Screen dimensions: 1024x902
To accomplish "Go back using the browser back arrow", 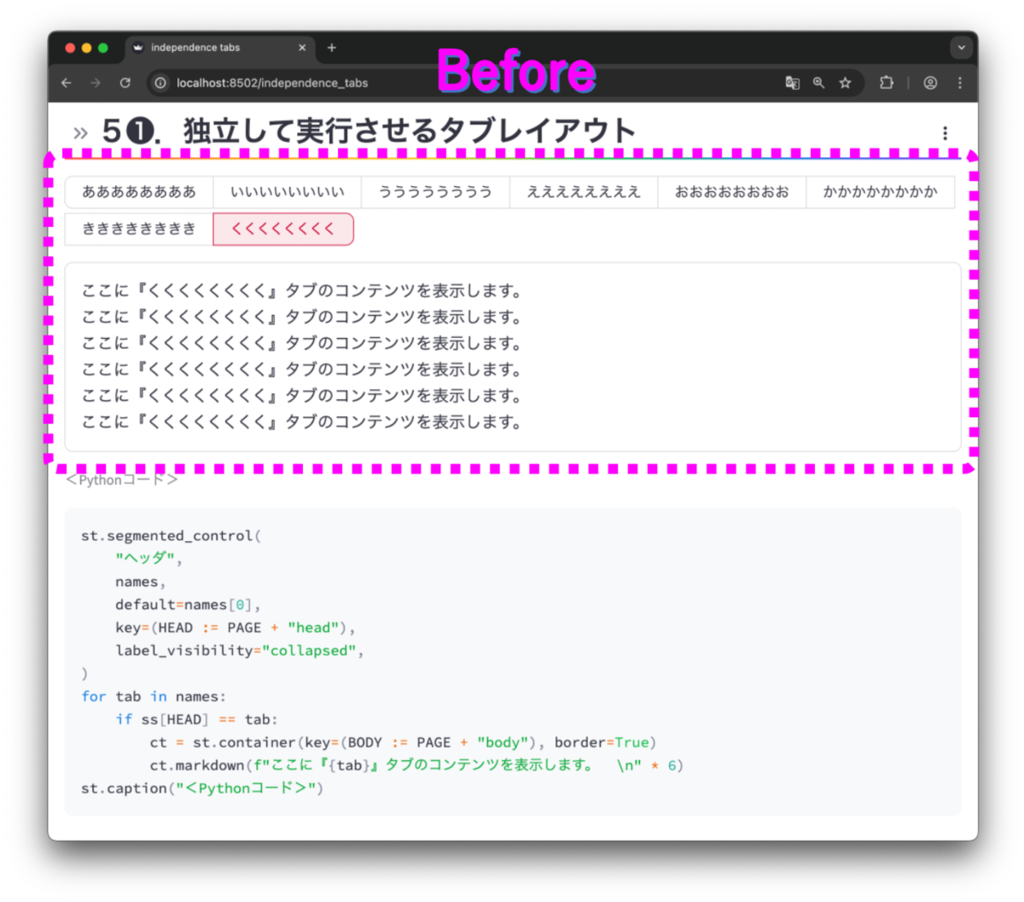I will [x=66, y=83].
